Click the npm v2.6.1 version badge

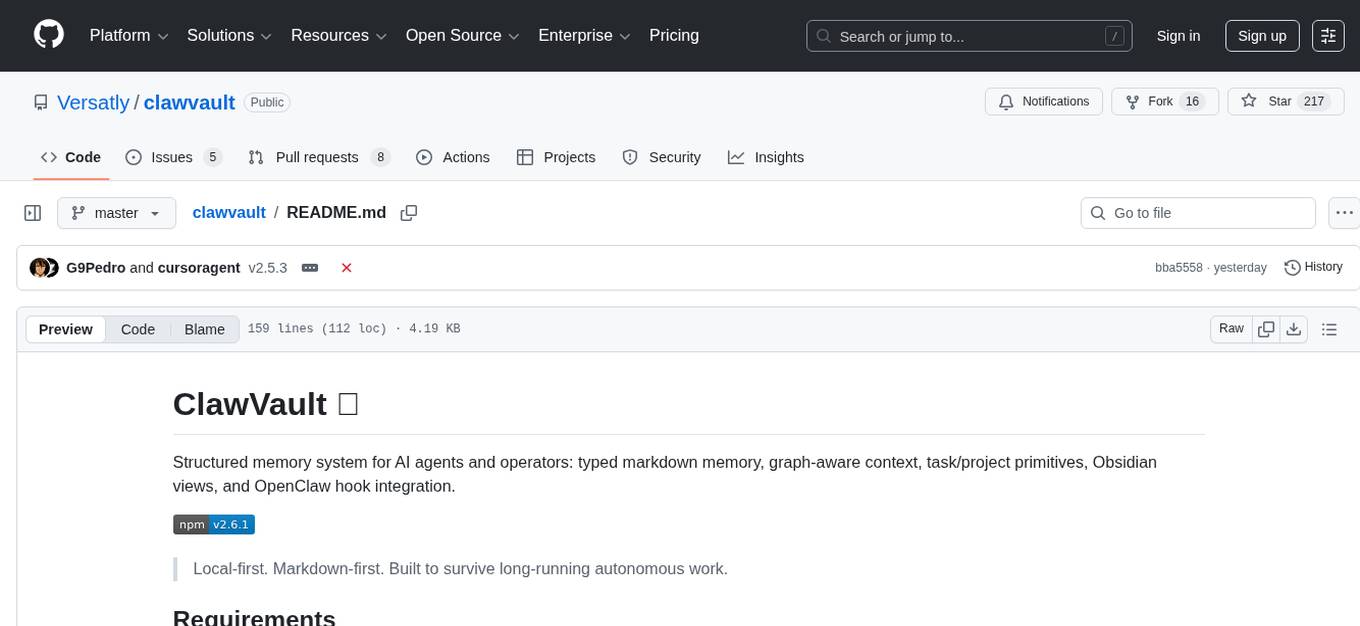(214, 524)
